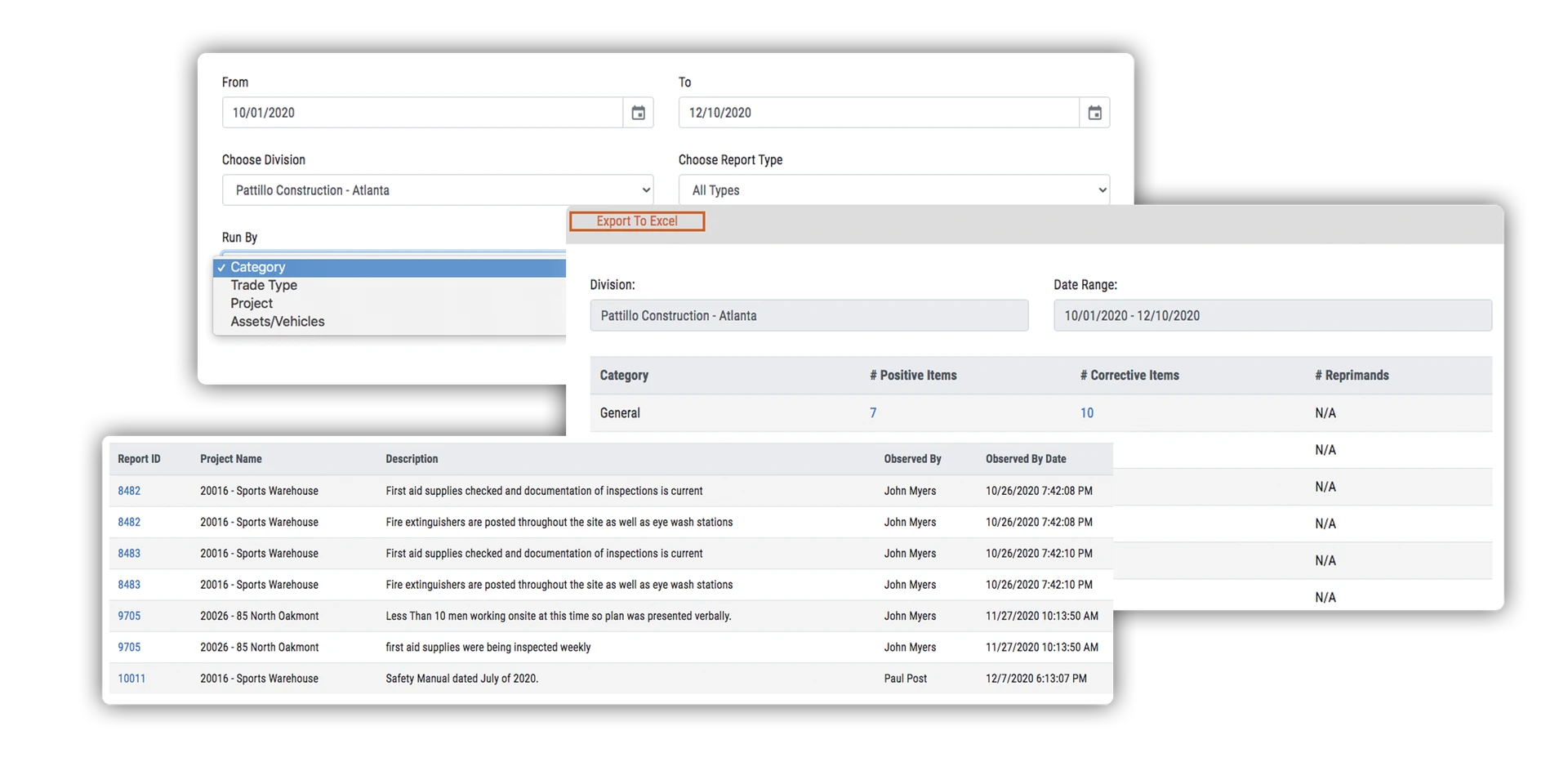Viewport: 1568px width, 784px height.
Task: Open report 9705 for verbal plan row
Action: (x=129, y=616)
